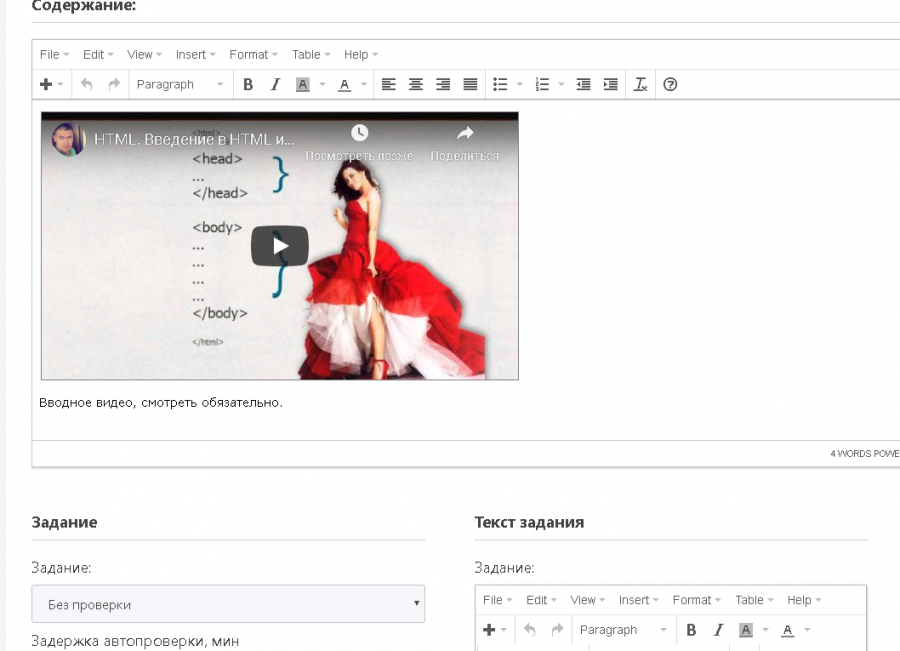Open the editor help question mark icon
The image size is (900, 651).
[x=670, y=85]
